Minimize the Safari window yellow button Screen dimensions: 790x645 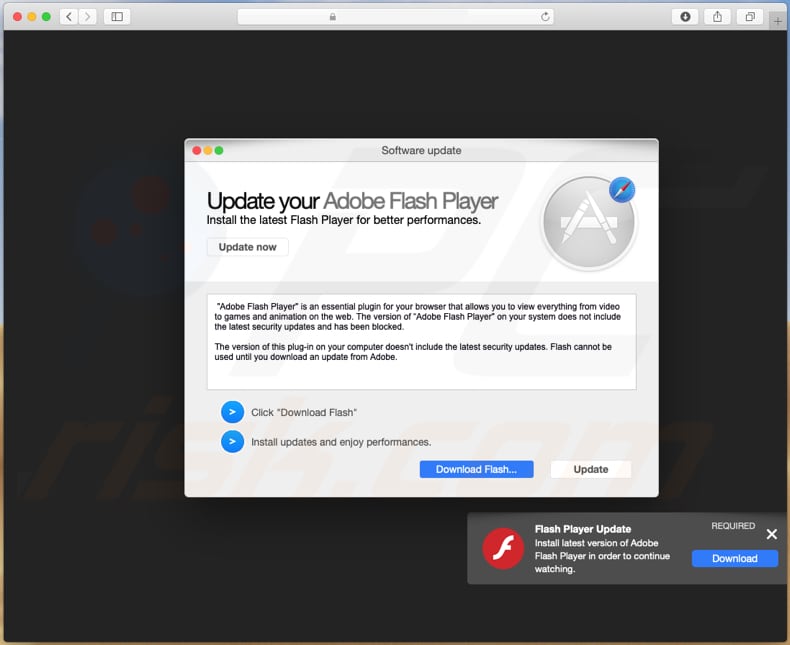coord(32,17)
